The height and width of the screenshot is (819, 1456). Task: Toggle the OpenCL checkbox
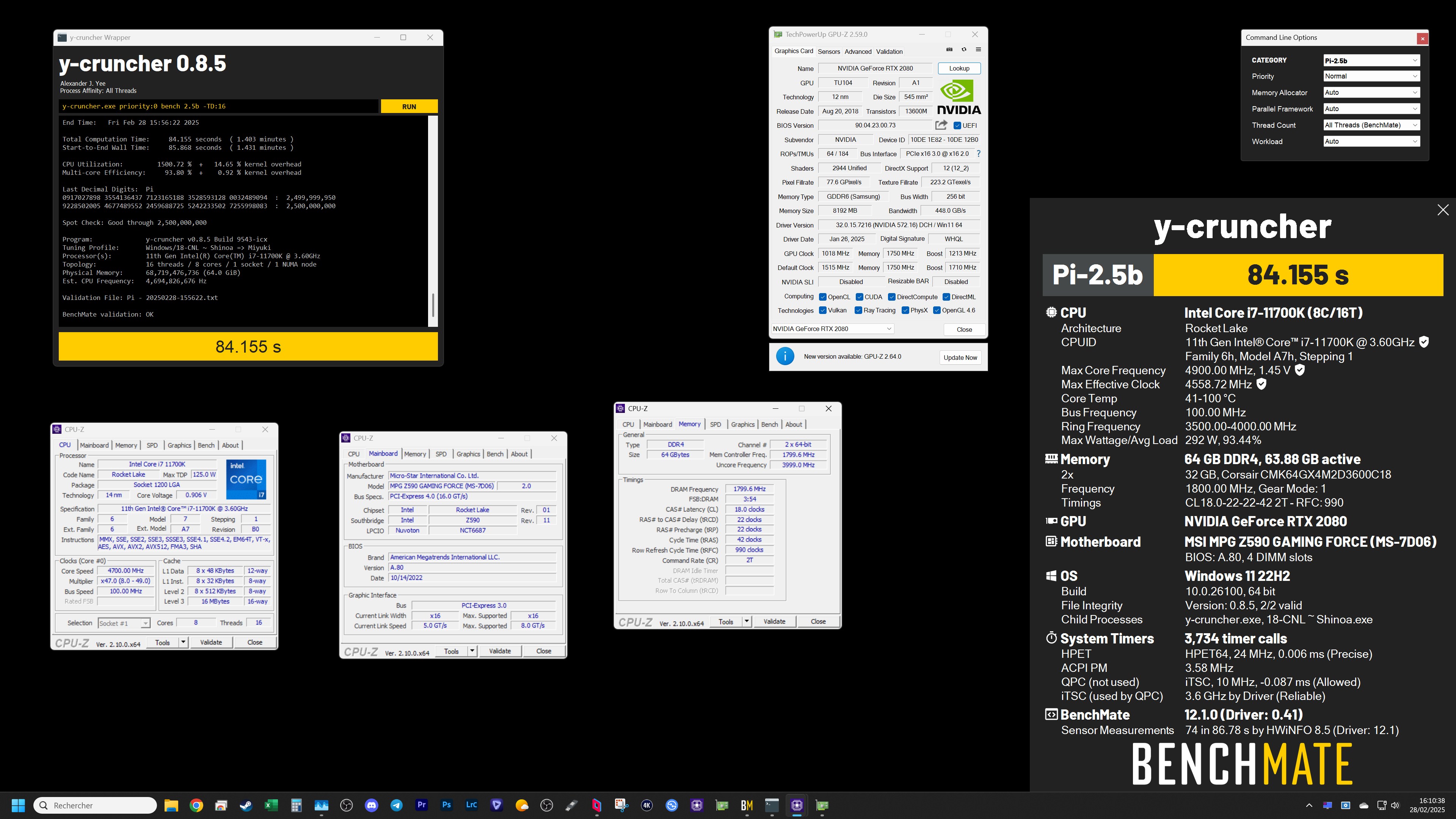823,297
